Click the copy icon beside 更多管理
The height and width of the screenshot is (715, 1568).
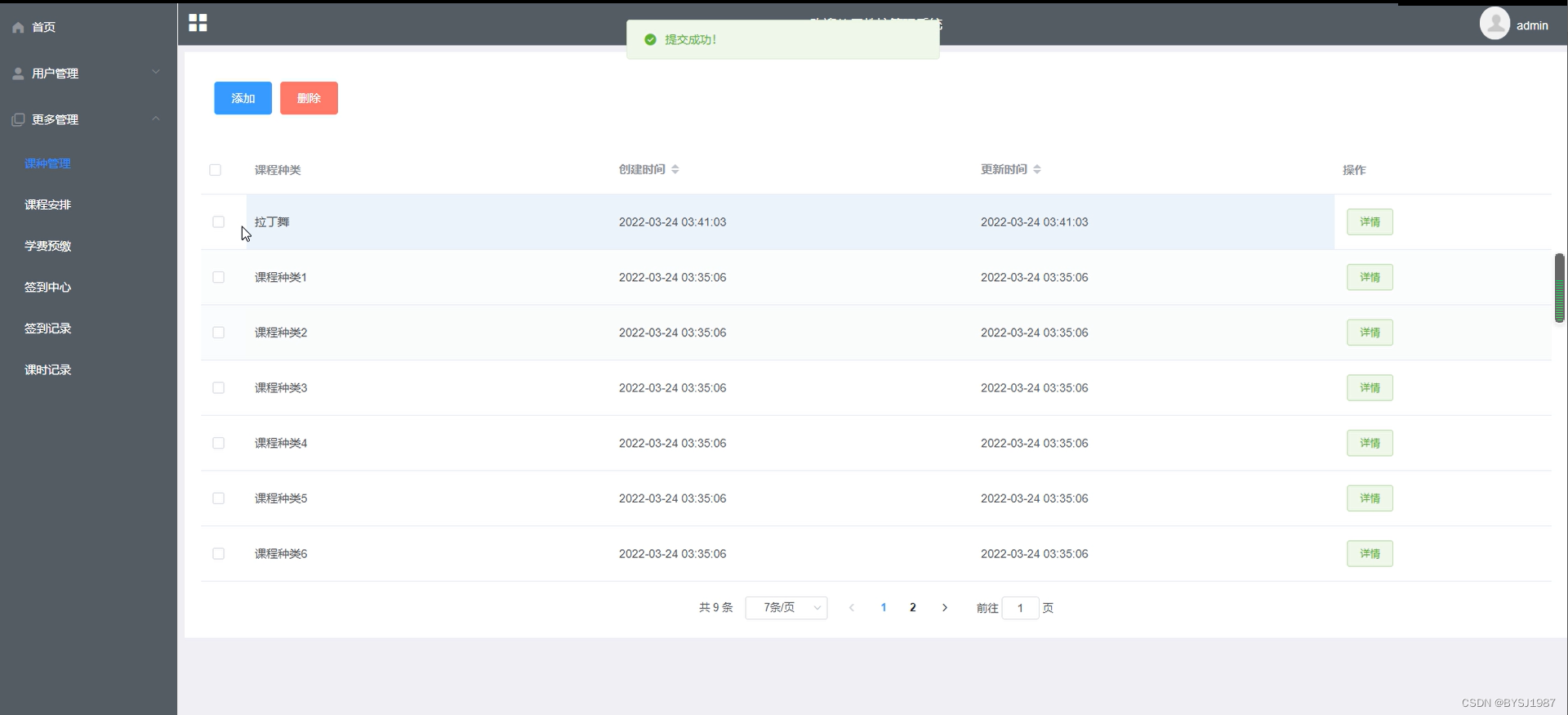click(x=18, y=119)
